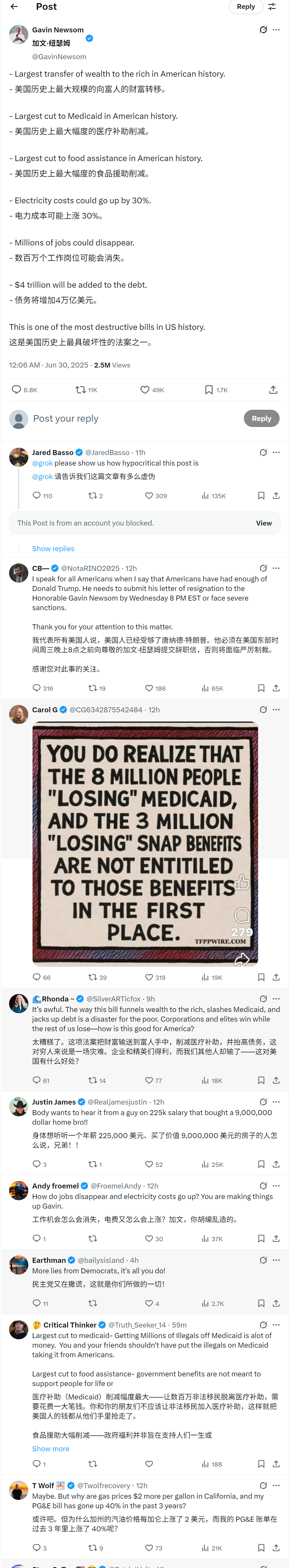Expand Critical Thinker's reply with Show more
Image resolution: width=294 pixels, height=1568 pixels.
coord(51,1449)
